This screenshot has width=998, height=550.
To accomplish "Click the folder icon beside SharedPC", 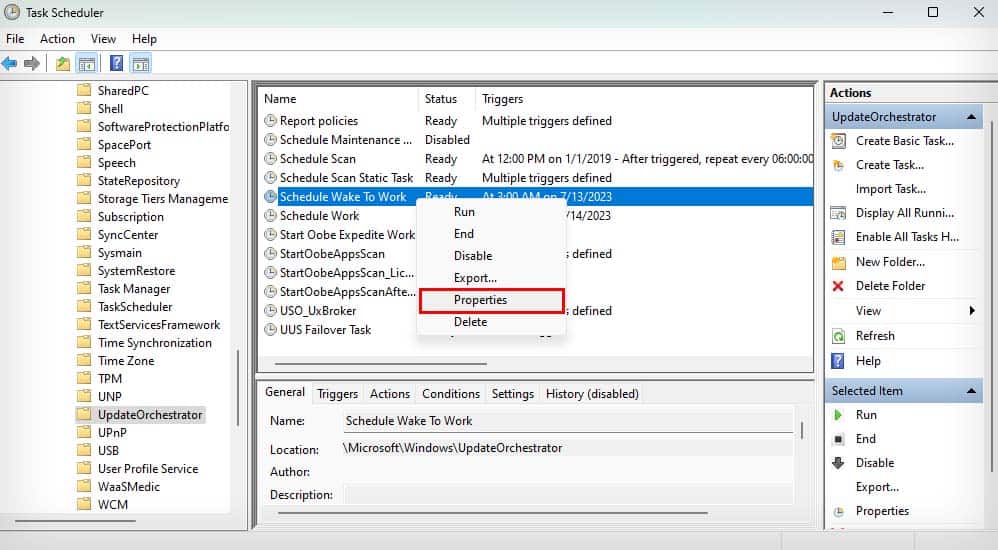I will [x=84, y=90].
